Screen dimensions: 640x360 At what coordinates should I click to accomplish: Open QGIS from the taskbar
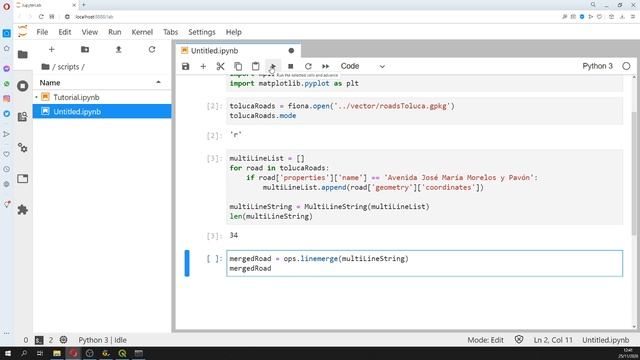point(122,353)
